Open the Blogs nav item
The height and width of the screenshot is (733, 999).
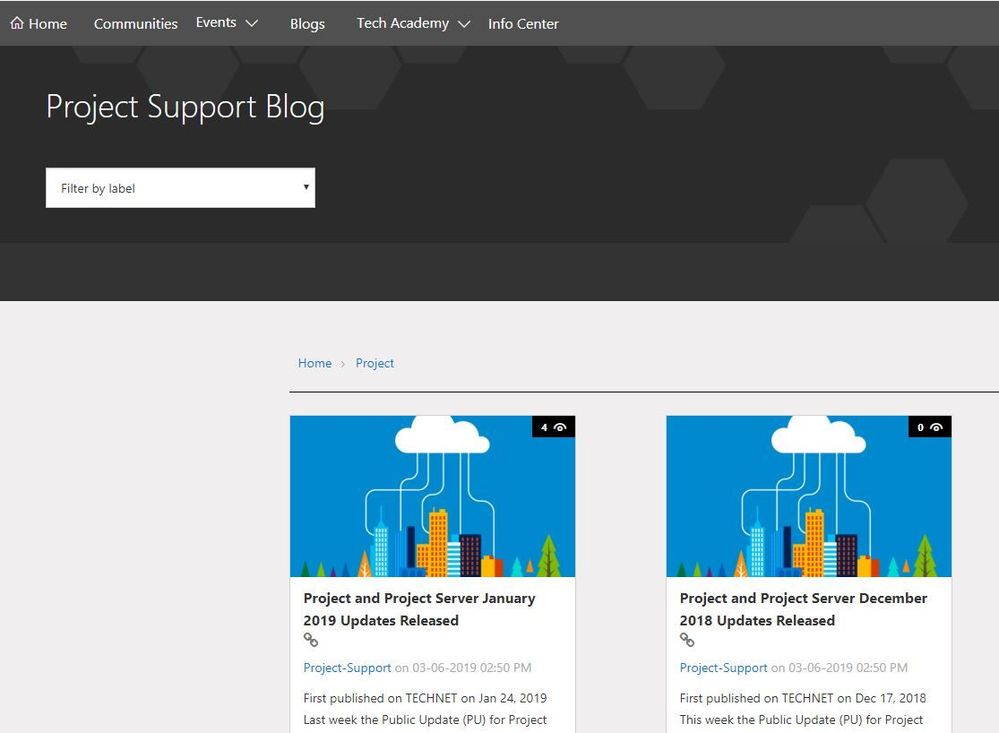307,24
